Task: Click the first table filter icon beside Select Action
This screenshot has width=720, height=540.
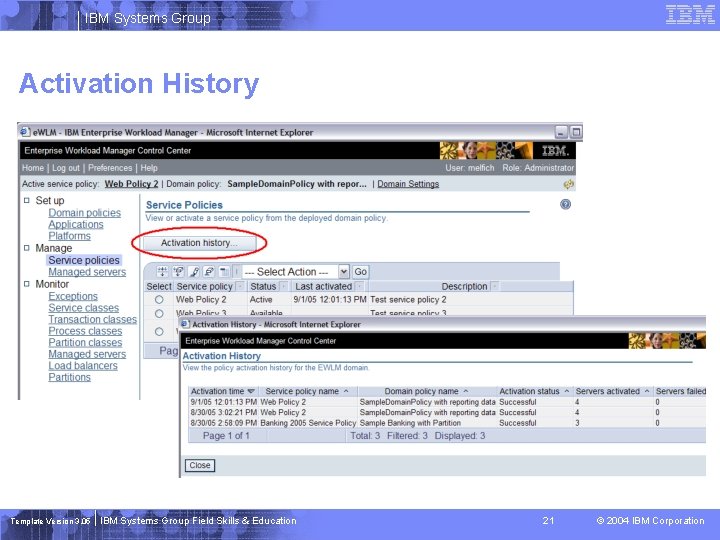Action: point(163,272)
